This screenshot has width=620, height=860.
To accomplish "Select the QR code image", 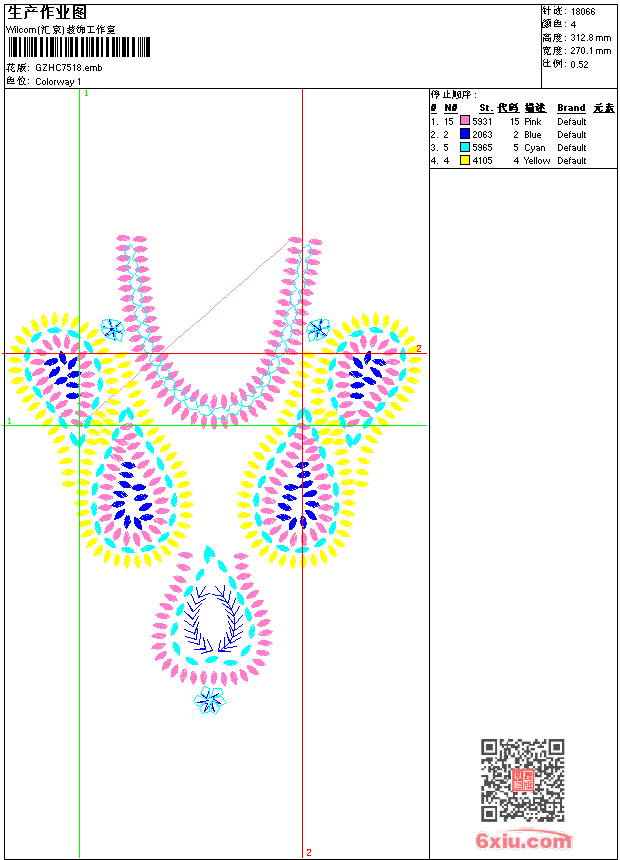I will [x=522, y=779].
